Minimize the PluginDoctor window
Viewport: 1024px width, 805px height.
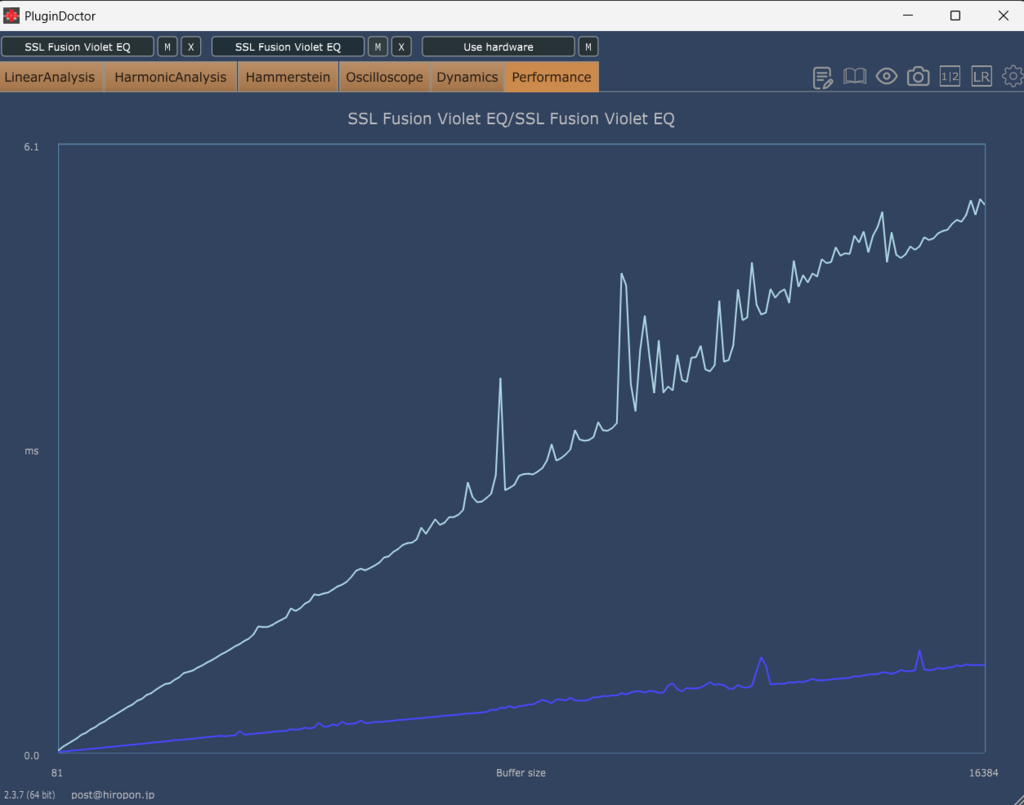[908, 16]
